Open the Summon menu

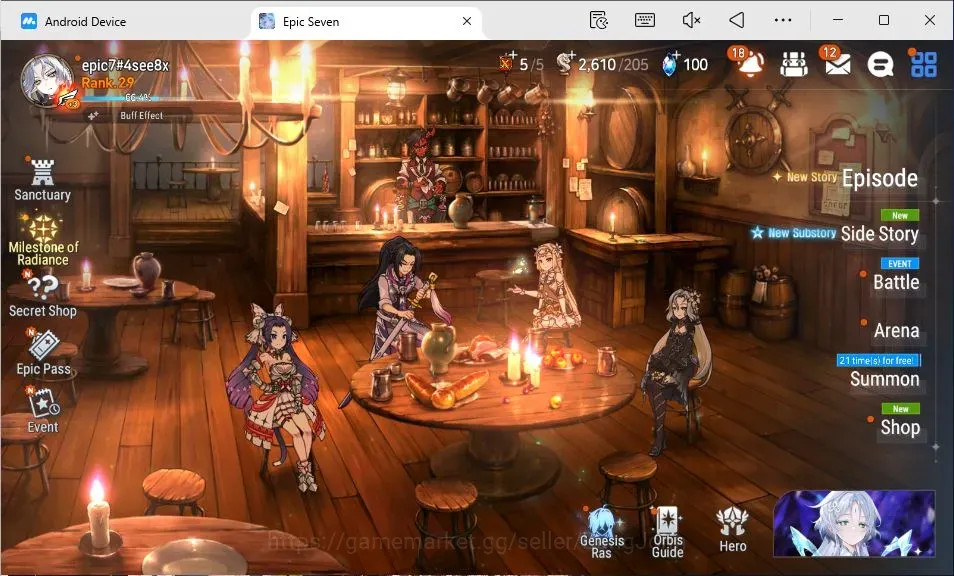coord(885,379)
